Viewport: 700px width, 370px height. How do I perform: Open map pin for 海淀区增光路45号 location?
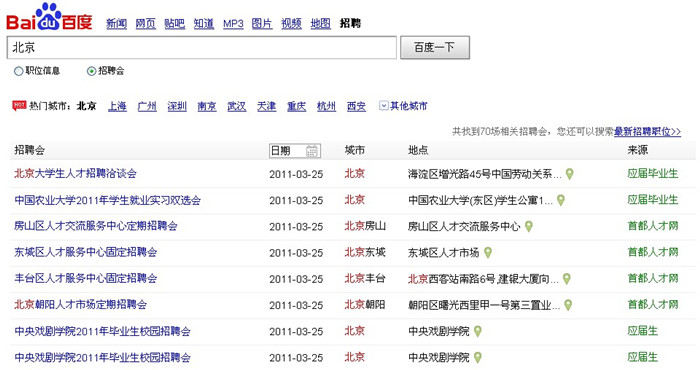(570, 174)
